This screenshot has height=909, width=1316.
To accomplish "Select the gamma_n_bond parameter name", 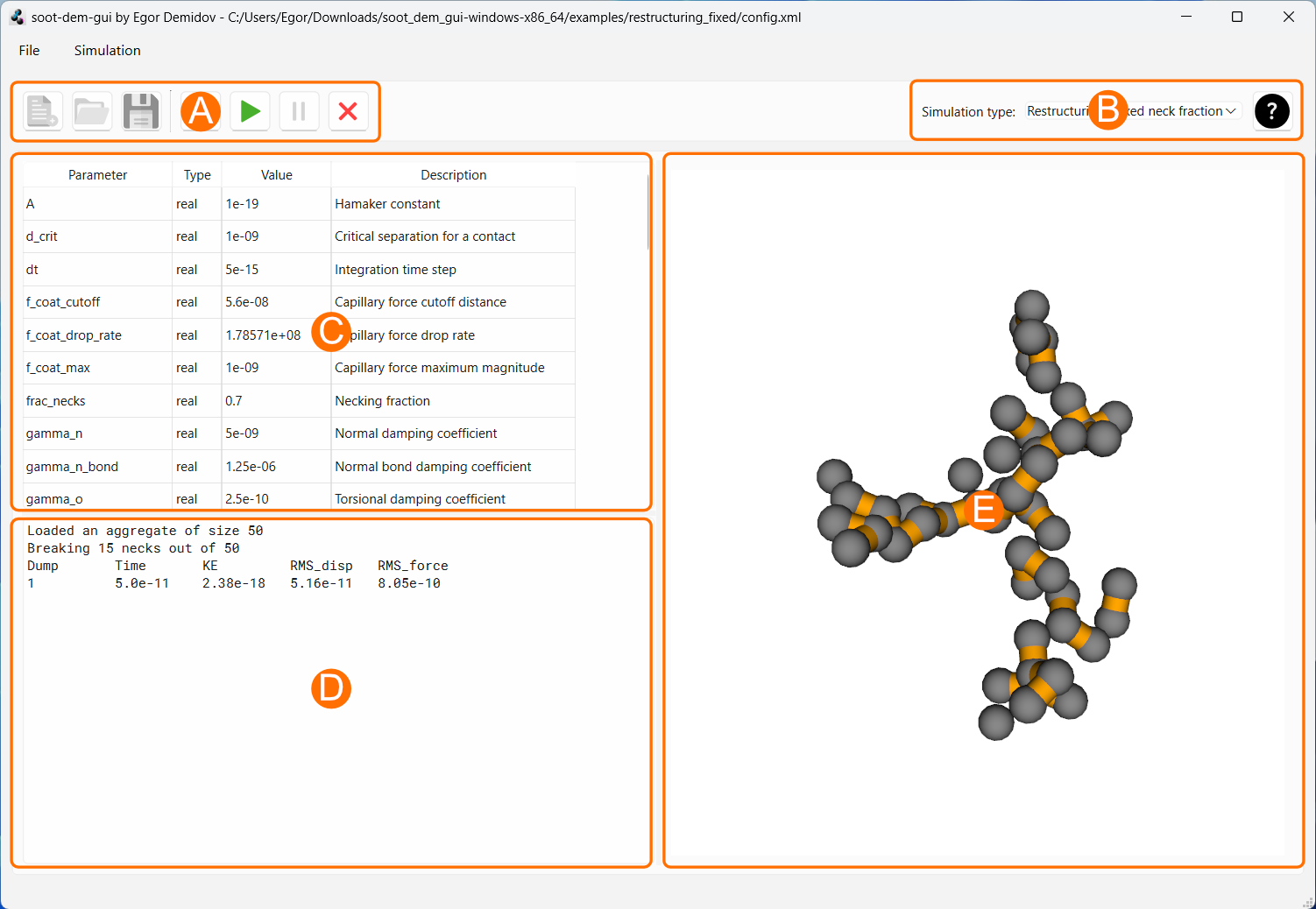I will (97, 467).
